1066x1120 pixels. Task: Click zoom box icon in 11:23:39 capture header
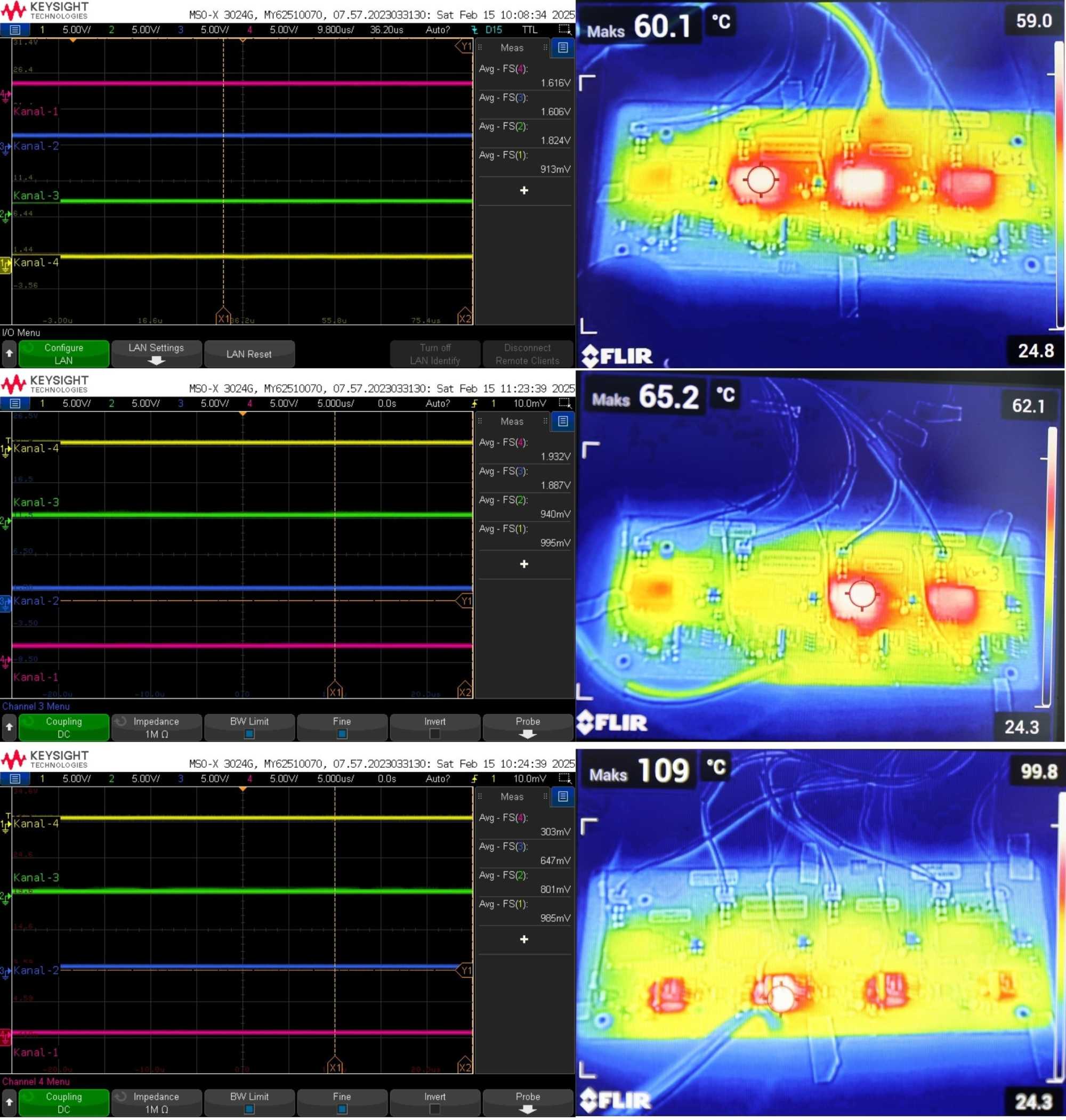click(564, 403)
